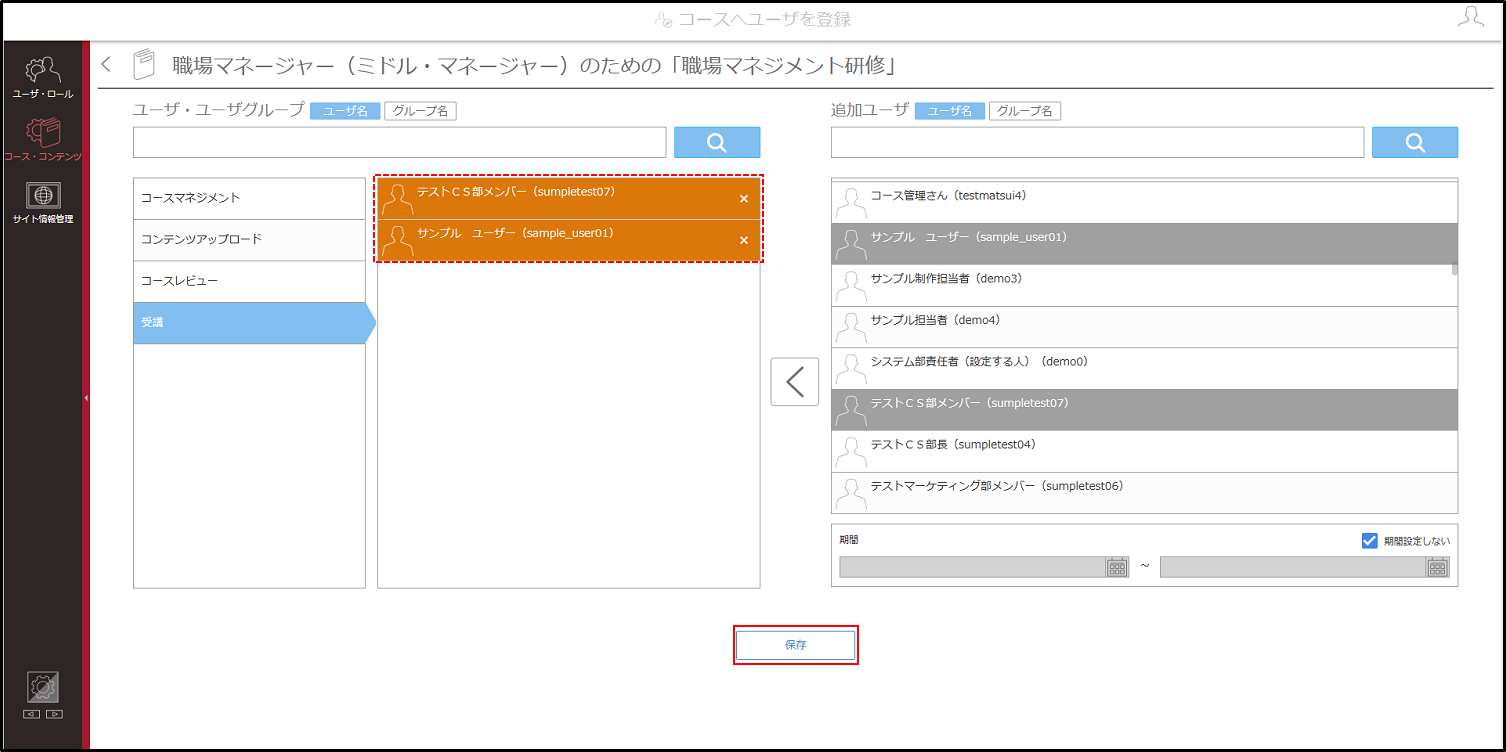This screenshot has height=752, width=1506.
Task: Open the settings gear icon at sidebar bottom
Action: (x=43, y=687)
